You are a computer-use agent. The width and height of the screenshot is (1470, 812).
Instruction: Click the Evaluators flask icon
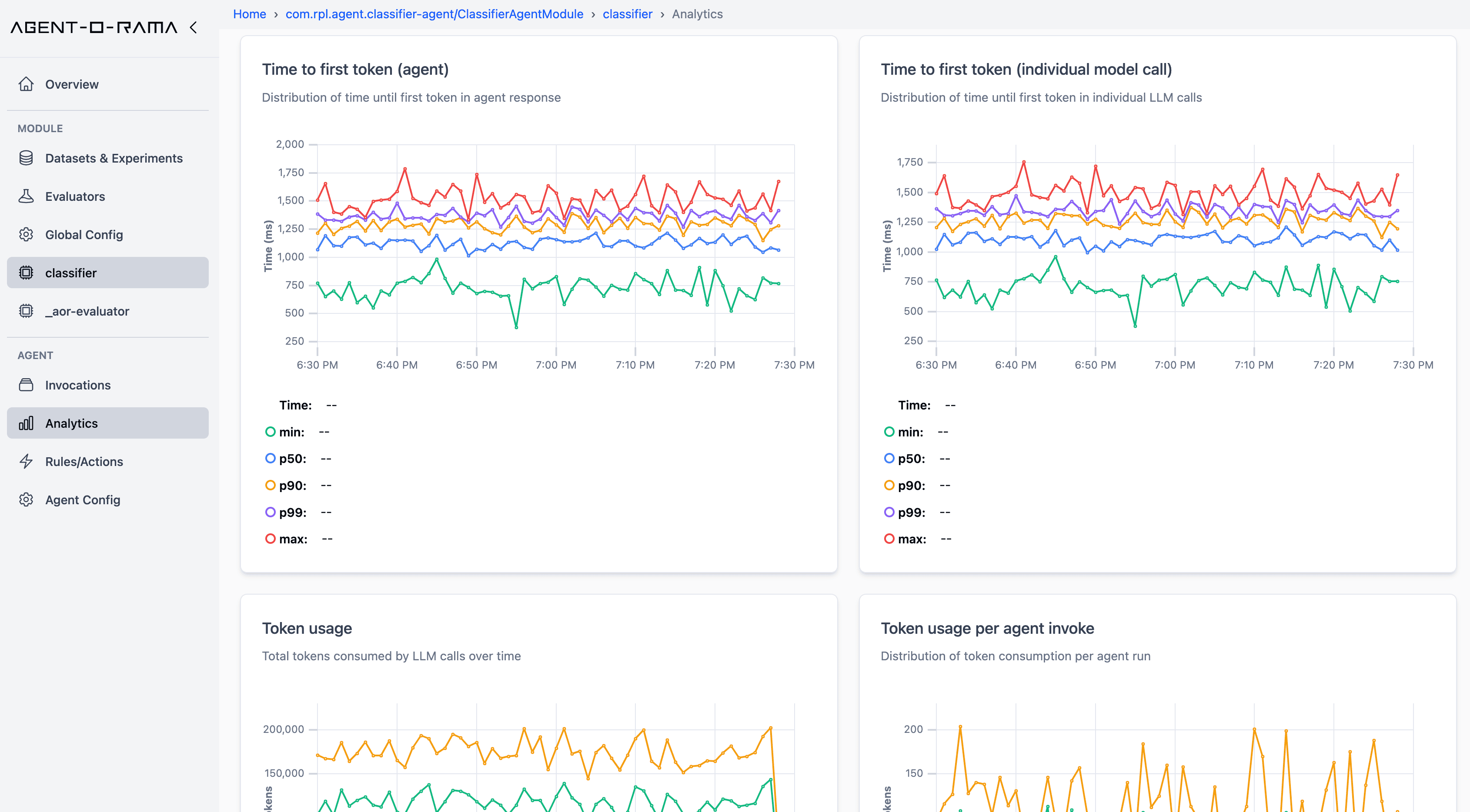coord(26,196)
